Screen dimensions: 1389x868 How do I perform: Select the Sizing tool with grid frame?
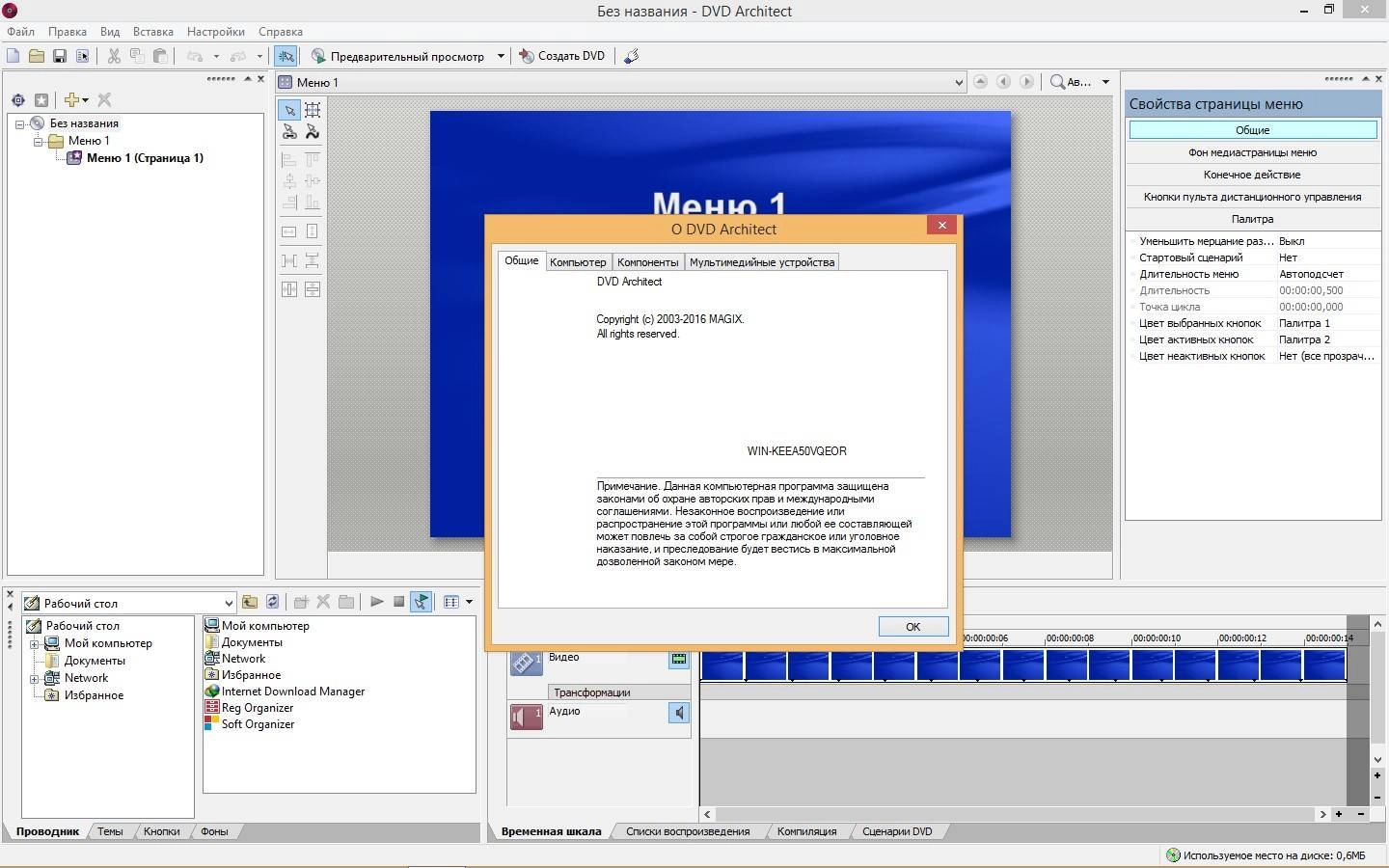click(x=313, y=110)
